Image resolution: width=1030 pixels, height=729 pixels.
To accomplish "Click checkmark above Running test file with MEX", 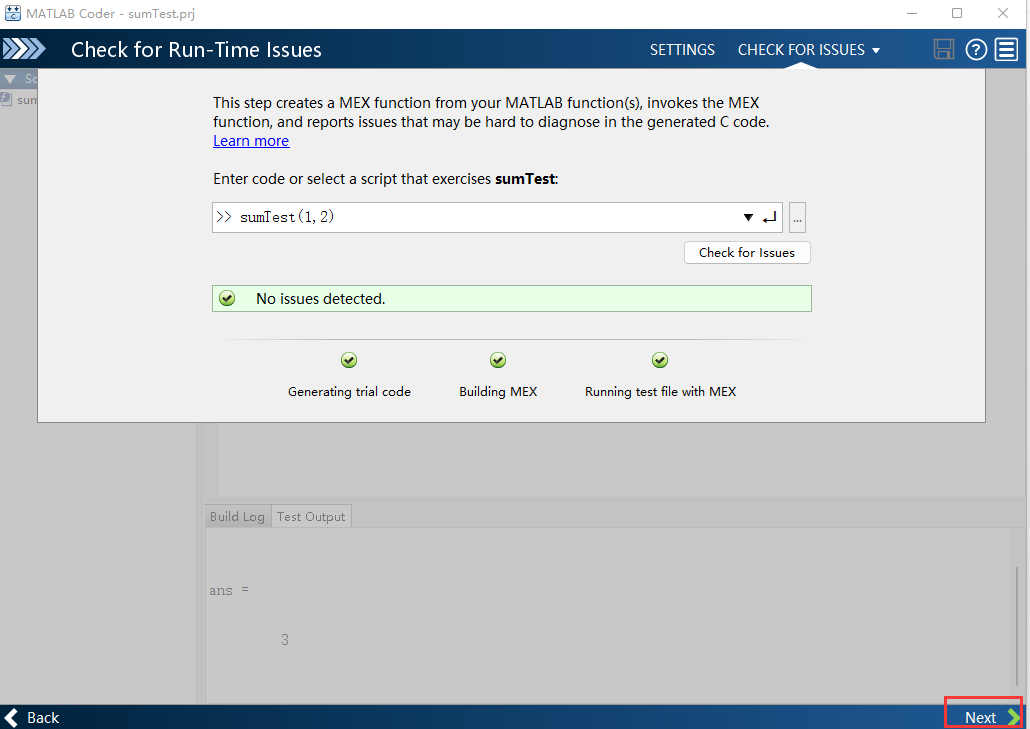I will tap(660, 360).
